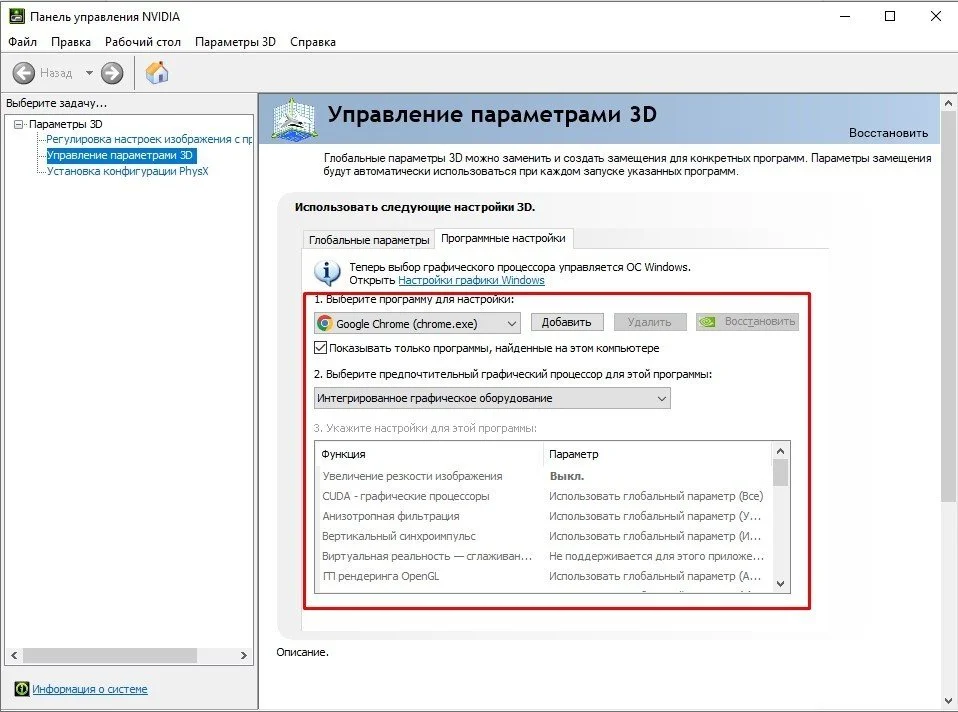Click main panel scroll down arrow
Image resolution: width=958 pixels, height=712 pixels.
tap(948, 701)
